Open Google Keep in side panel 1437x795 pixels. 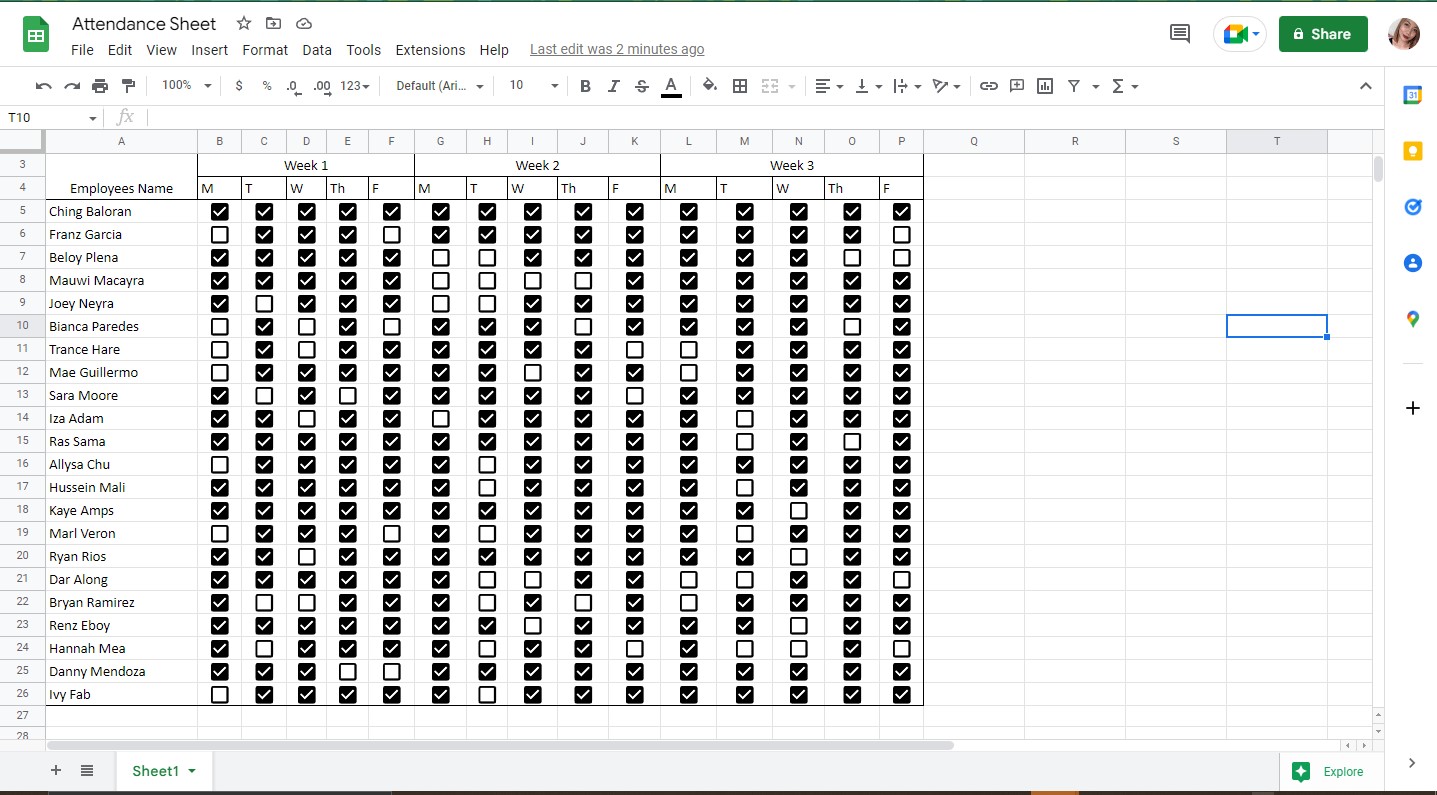(x=1413, y=151)
